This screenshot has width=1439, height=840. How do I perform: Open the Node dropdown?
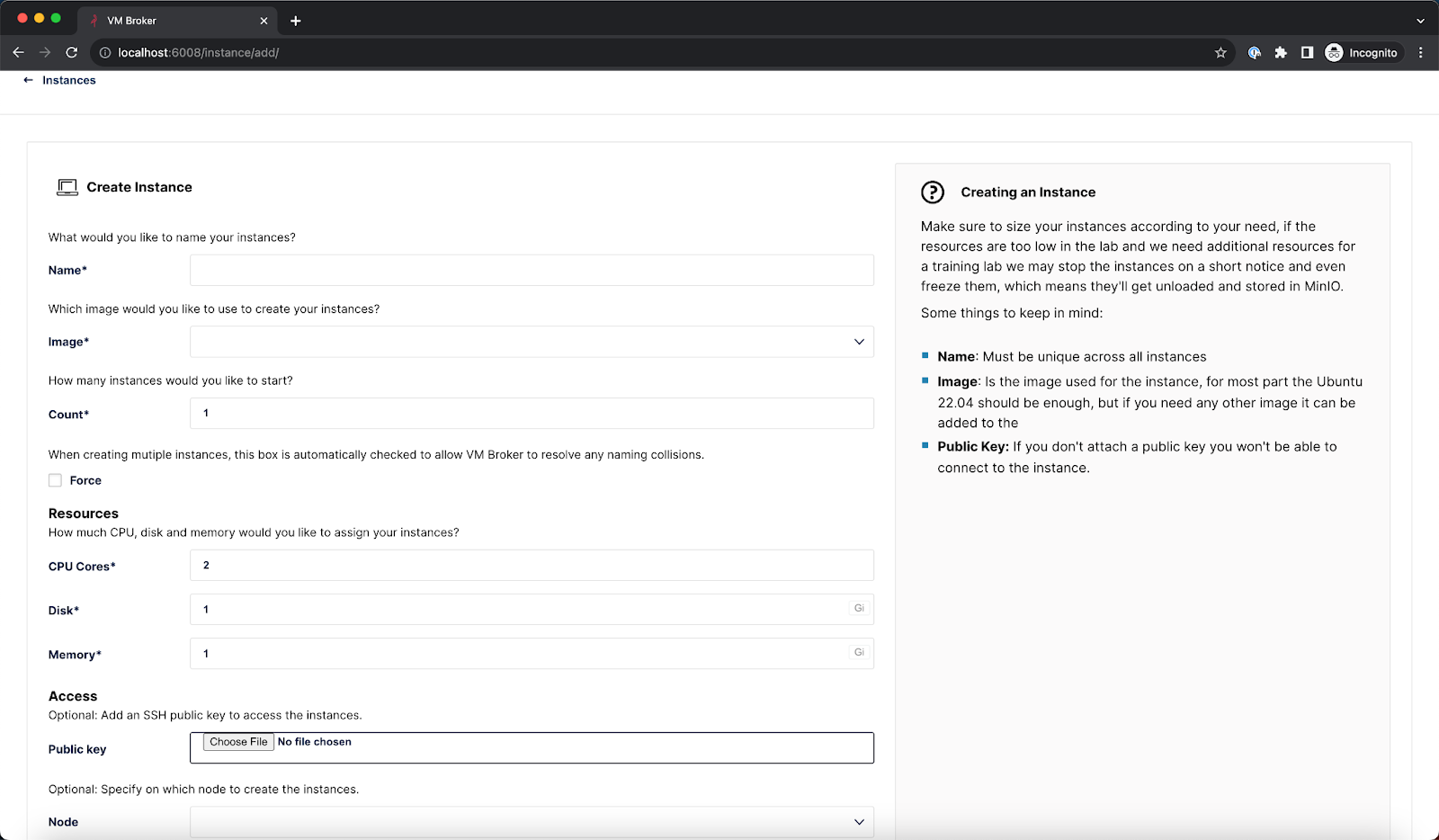tap(532, 822)
